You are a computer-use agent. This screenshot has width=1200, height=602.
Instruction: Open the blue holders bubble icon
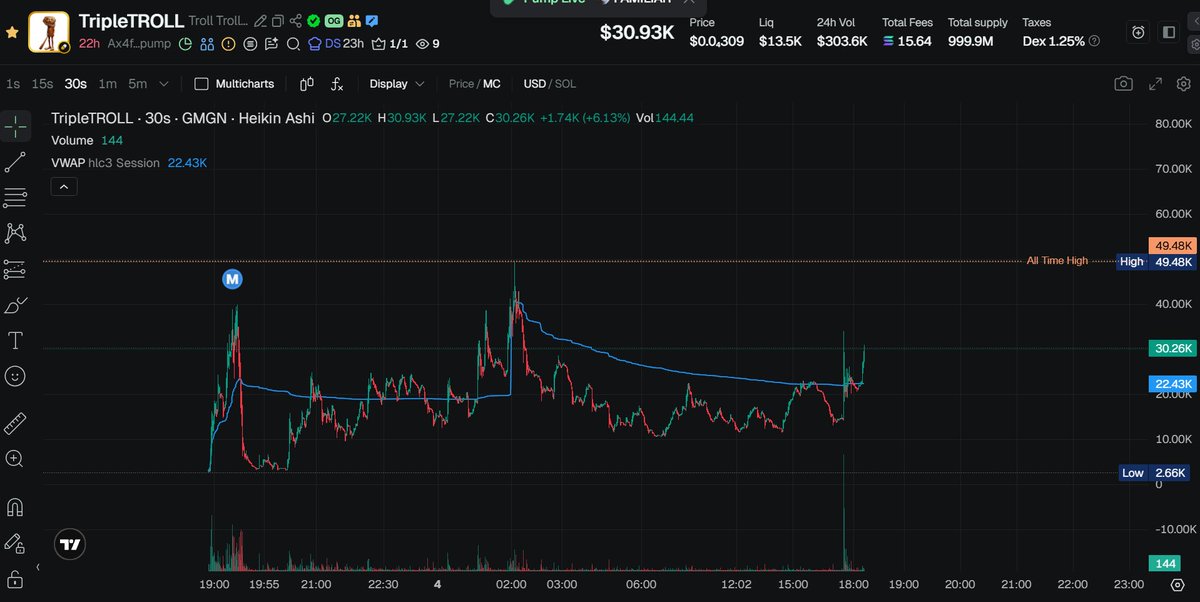(207, 44)
